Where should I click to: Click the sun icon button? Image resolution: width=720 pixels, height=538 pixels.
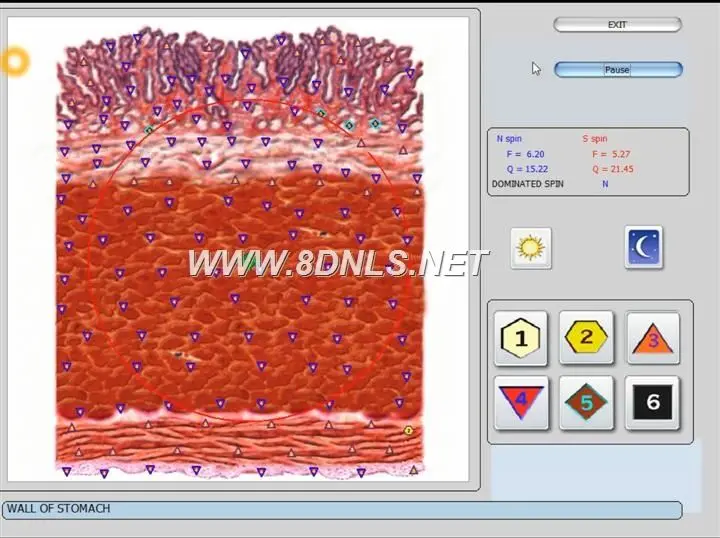531,248
